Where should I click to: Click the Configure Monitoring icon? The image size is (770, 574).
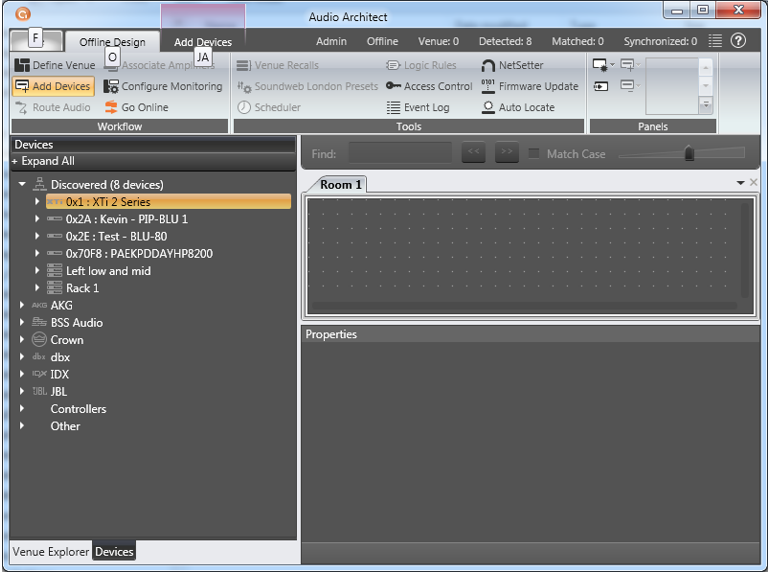tap(111, 87)
